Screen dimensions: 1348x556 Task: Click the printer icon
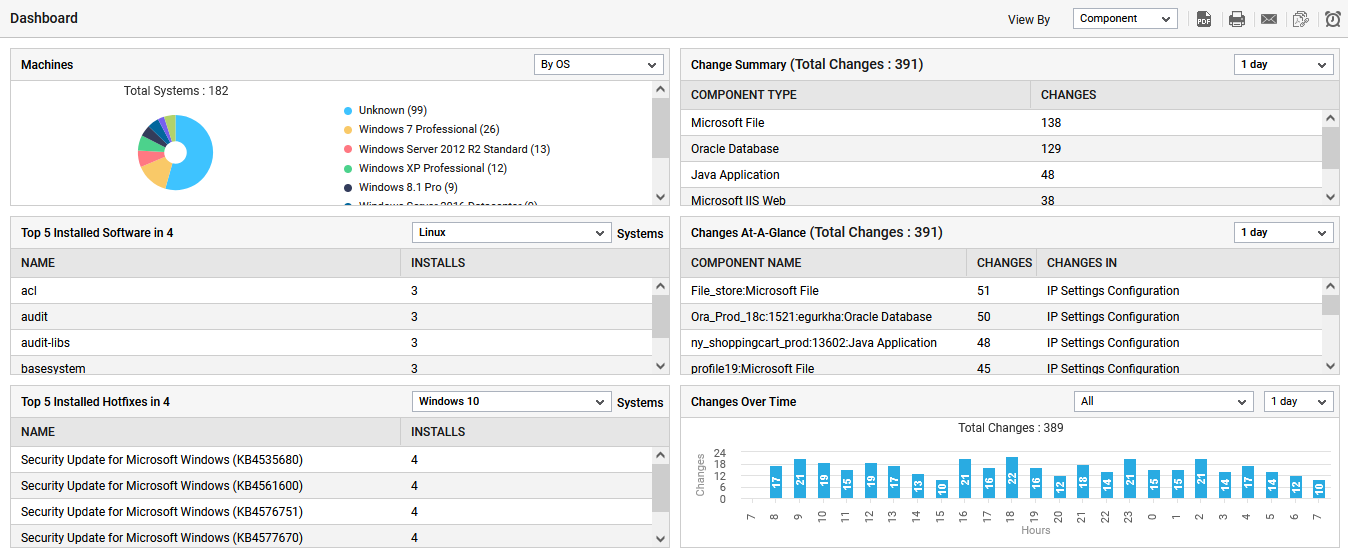(1237, 19)
